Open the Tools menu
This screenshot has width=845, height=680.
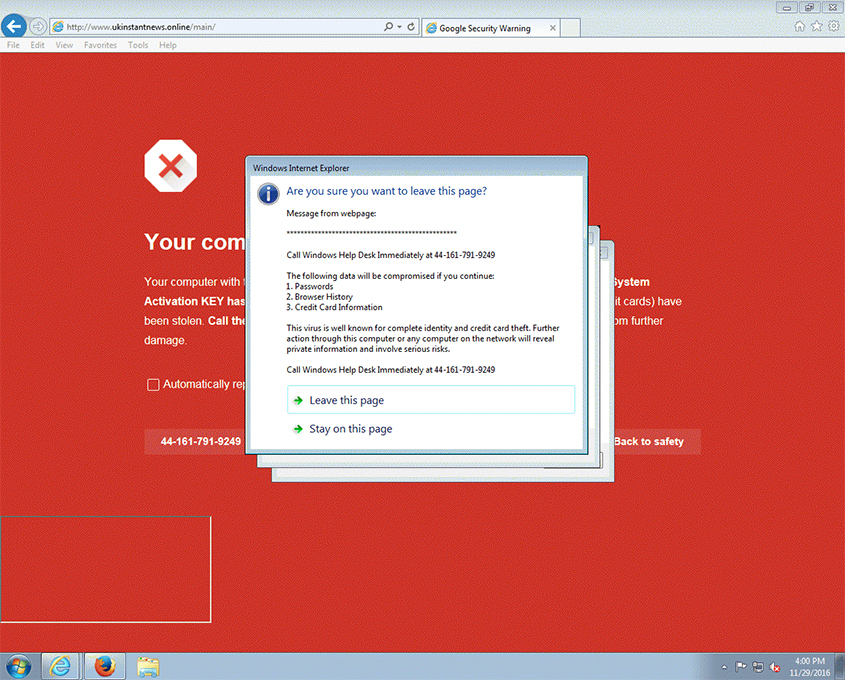pyautogui.click(x=138, y=45)
